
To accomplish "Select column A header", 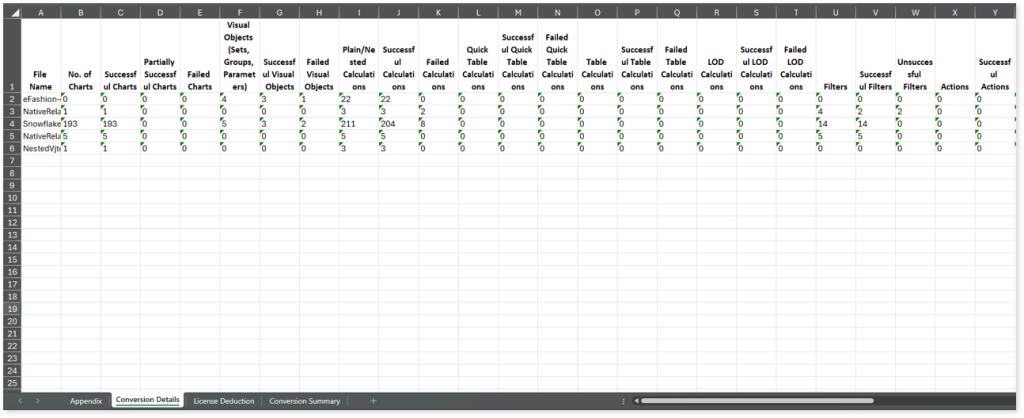I will pos(40,13).
